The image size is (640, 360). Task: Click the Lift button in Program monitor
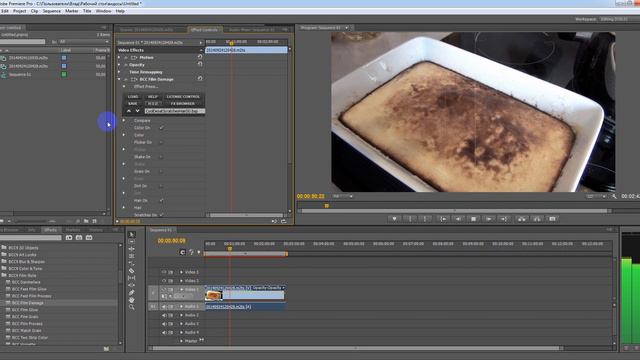[x=522, y=219]
